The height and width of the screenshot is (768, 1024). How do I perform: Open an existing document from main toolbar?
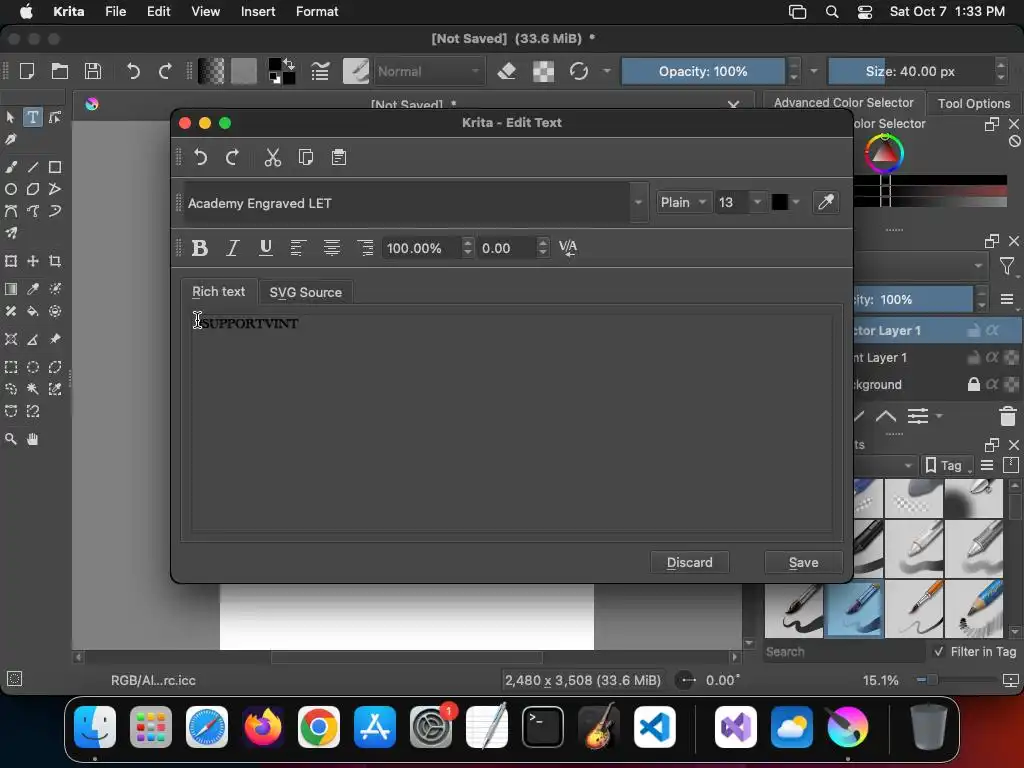[60, 71]
